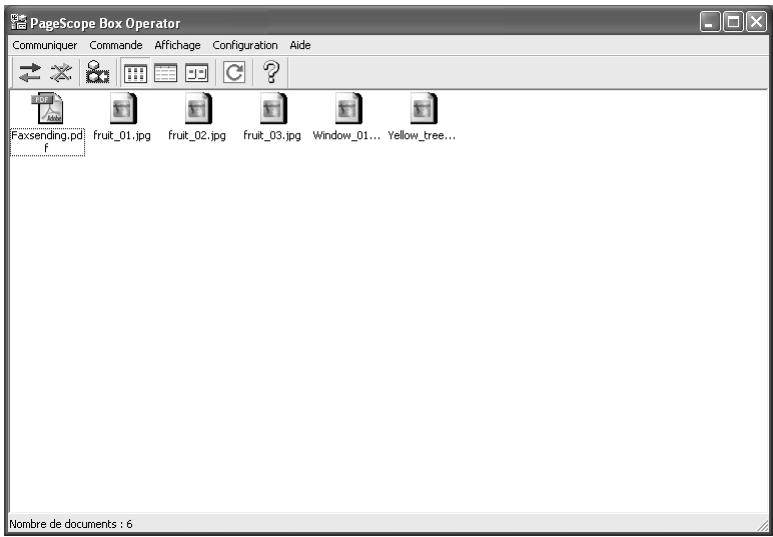The image size is (773, 537).
Task: Open the Commande menu
Action: 116,45
